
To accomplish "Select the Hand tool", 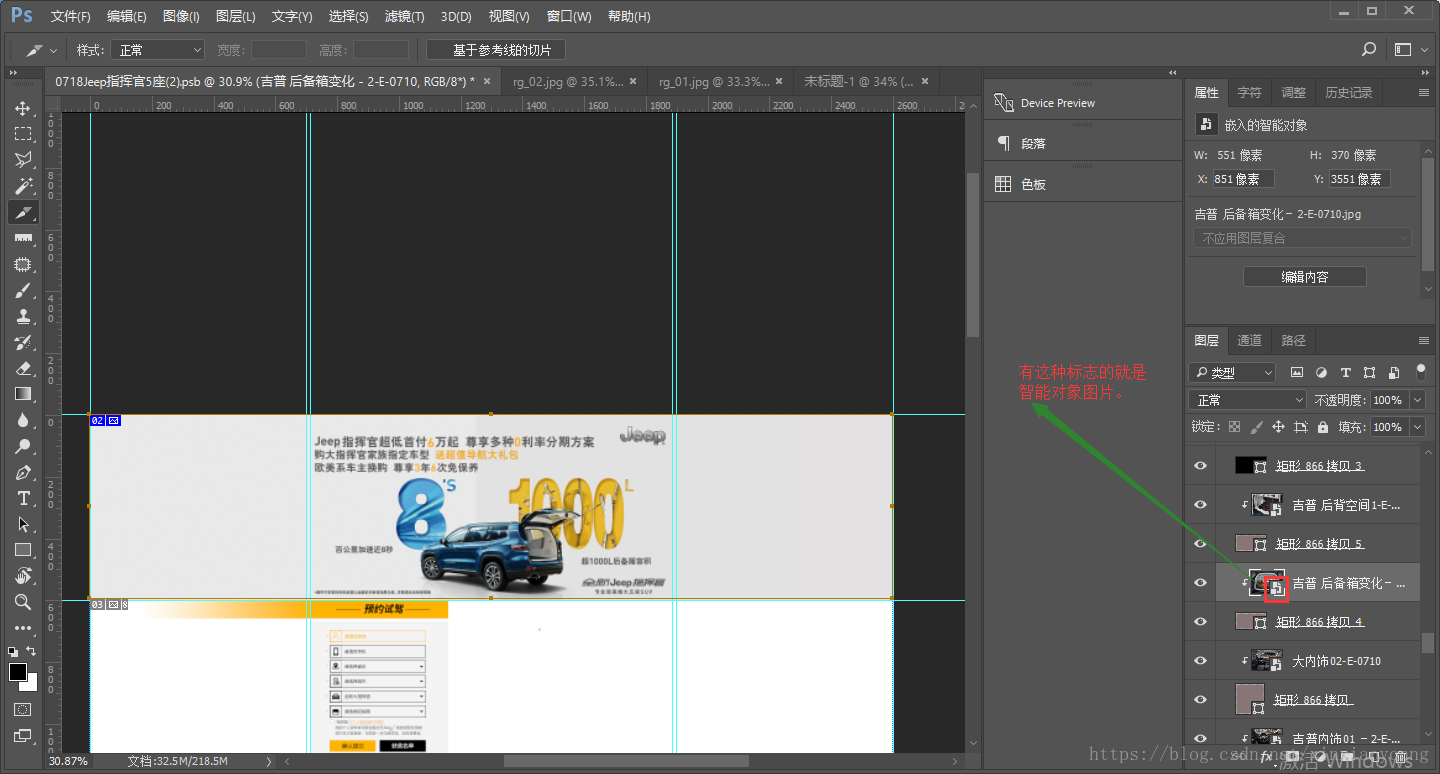I will pyautogui.click(x=23, y=576).
